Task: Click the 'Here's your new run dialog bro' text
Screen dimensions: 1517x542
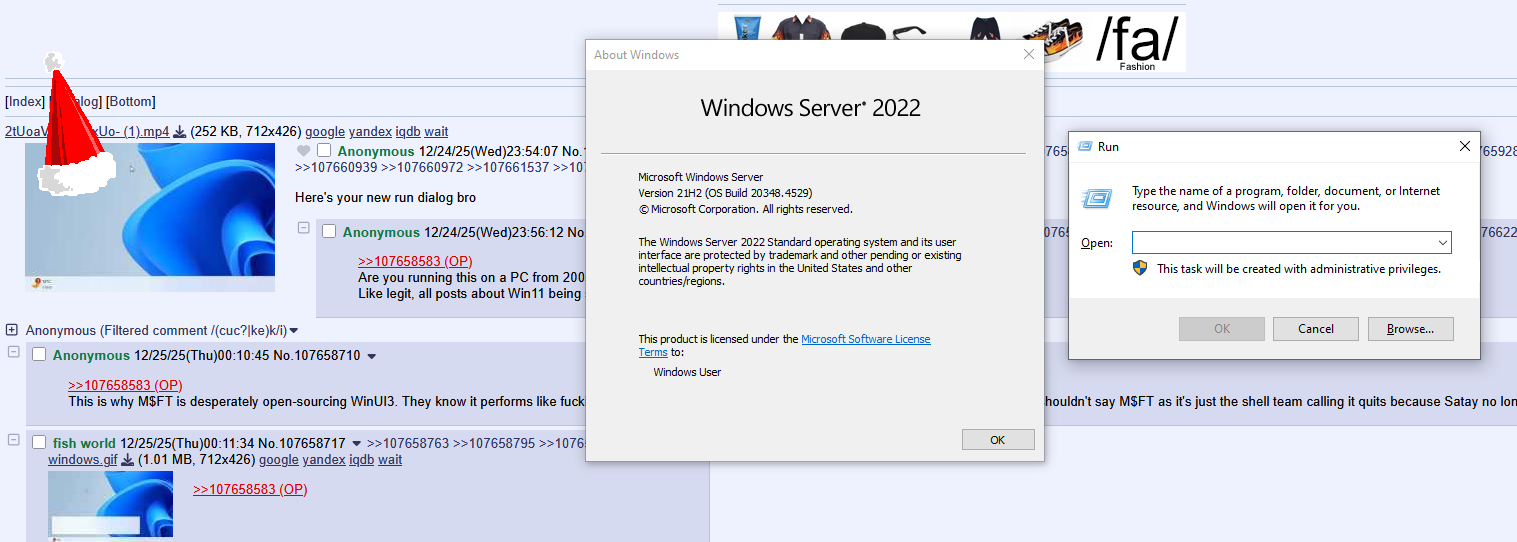Action: (x=385, y=198)
